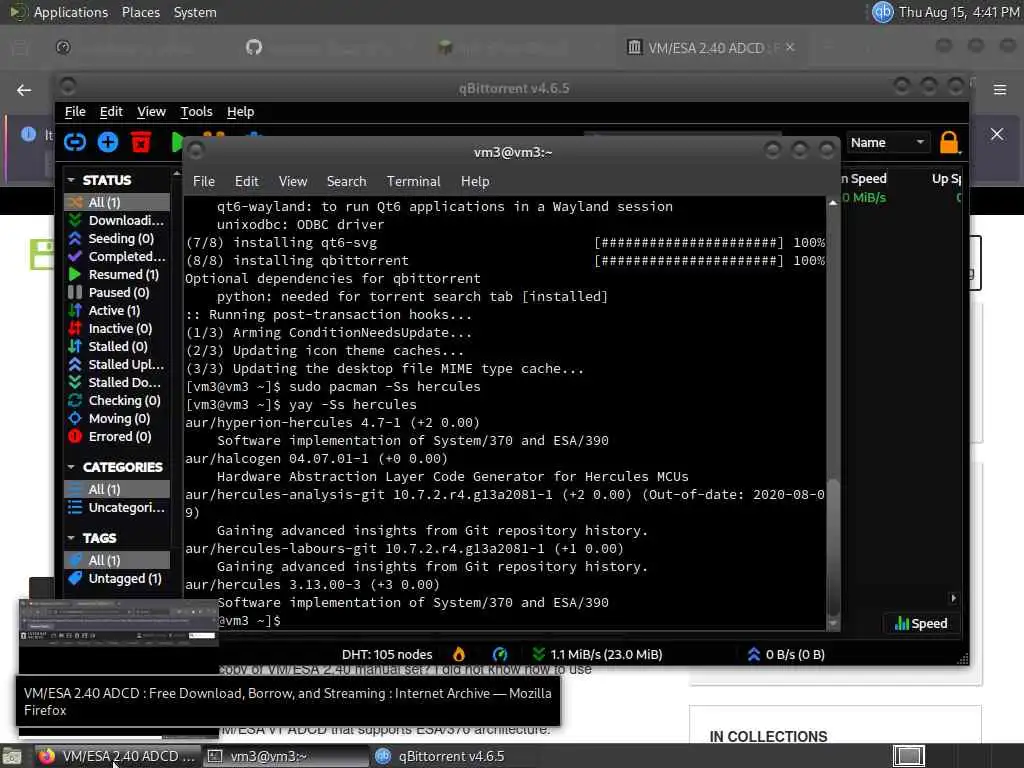Open the terminal Search menu
1024x768 pixels.
click(346, 181)
